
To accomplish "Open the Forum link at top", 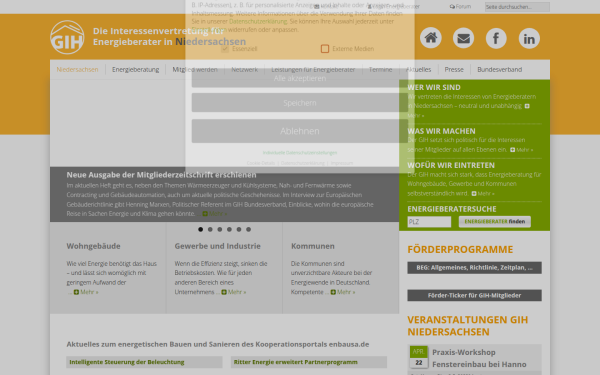I will click(x=460, y=7).
